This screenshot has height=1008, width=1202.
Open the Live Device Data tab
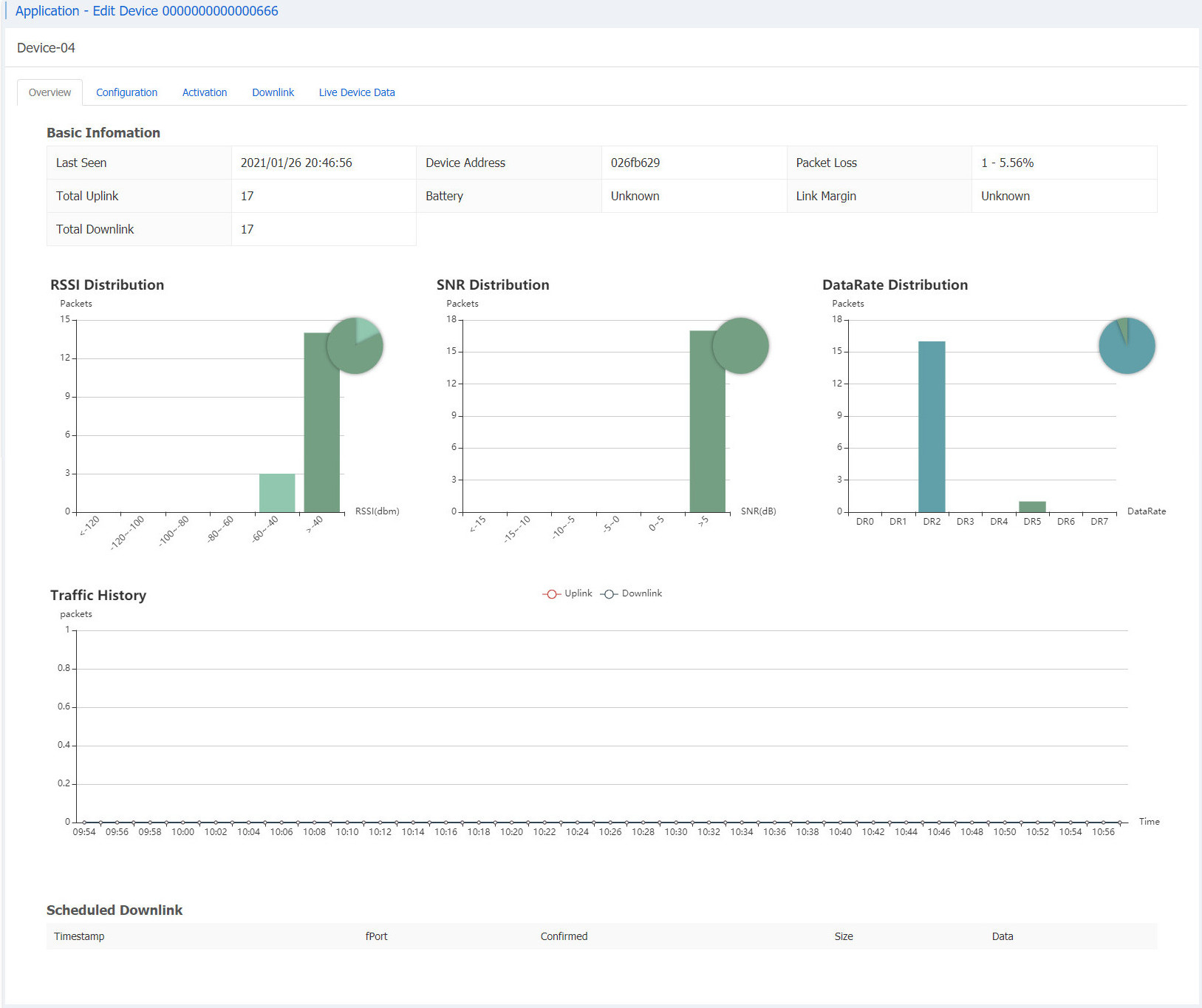point(357,92)
